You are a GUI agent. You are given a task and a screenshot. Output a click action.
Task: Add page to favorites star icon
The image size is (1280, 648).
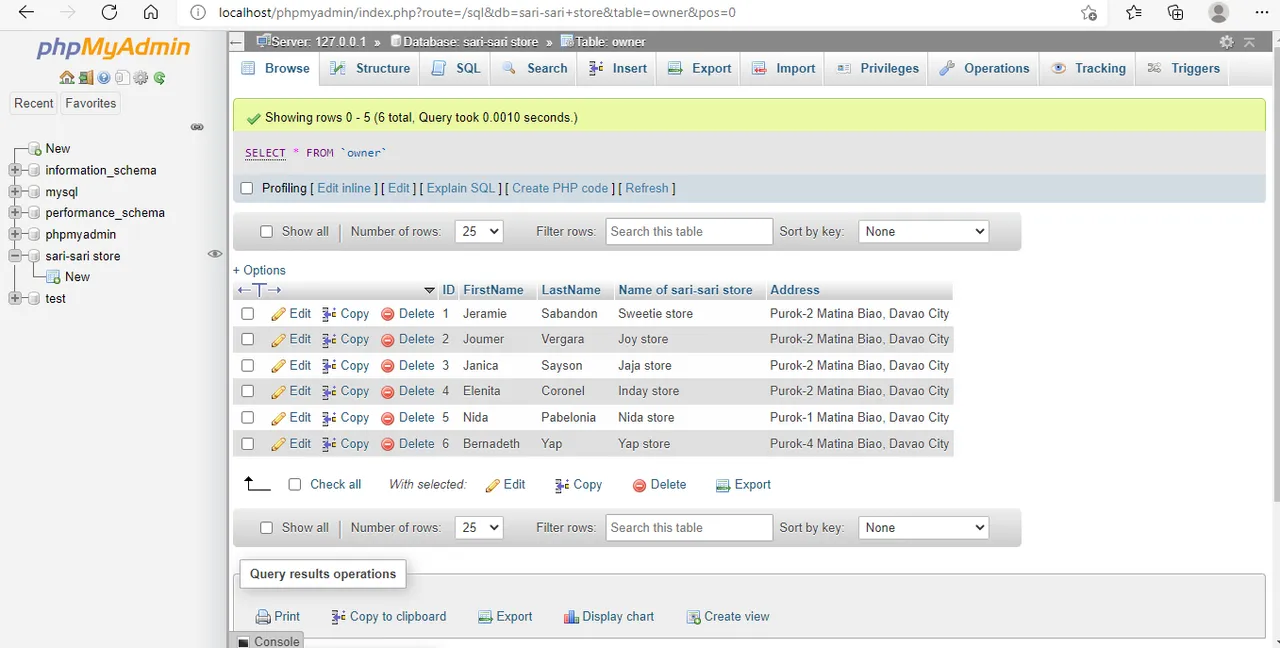pos(1089,13)
